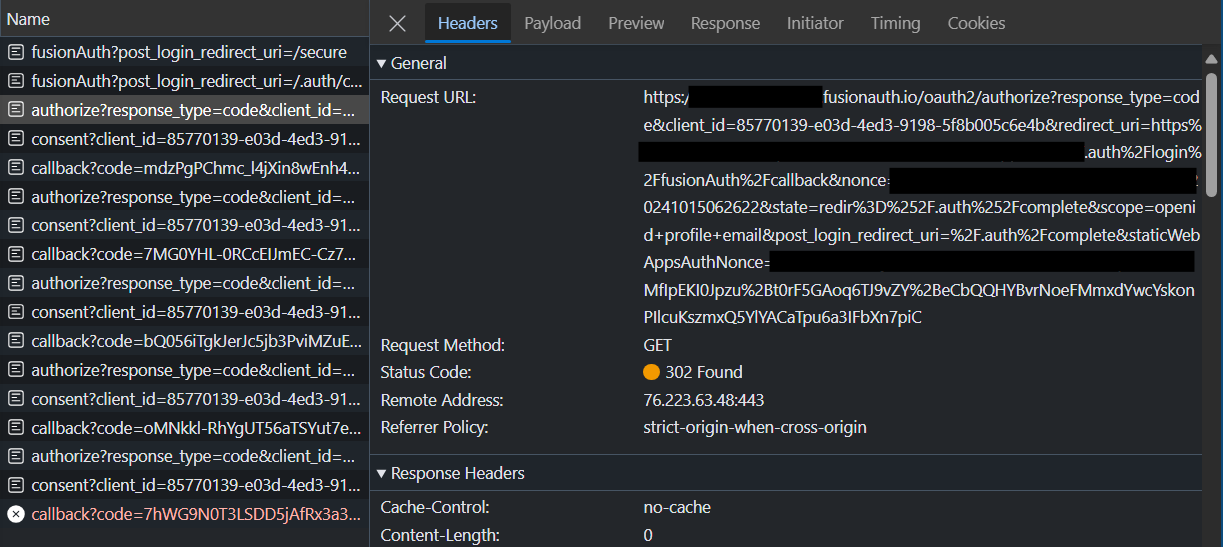Screen dimensions: 1223x547
Task: Click document icon of fusionAuth /.auth/c request
Action: pyautogui.click(x=16, y=81)
